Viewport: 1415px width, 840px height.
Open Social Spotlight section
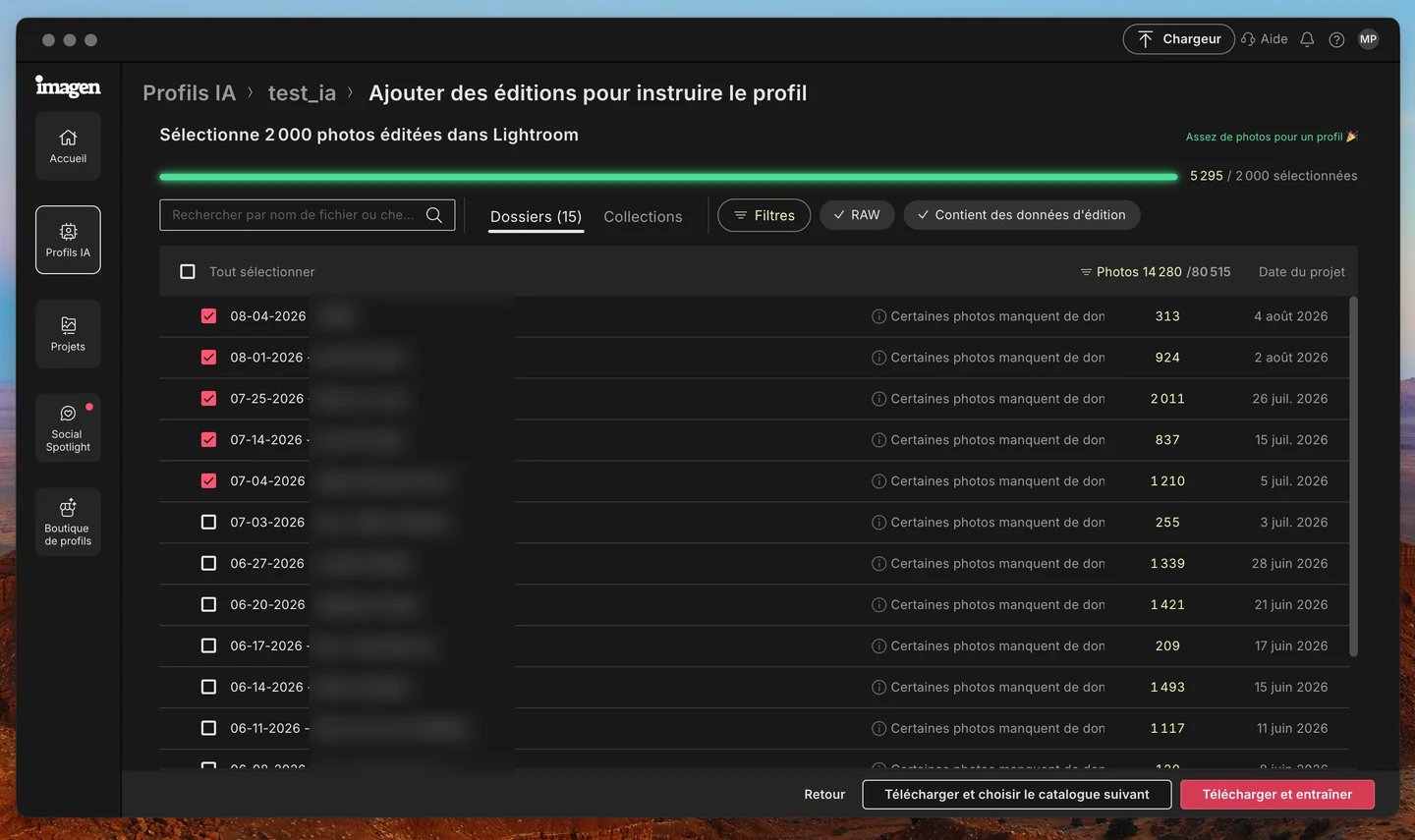tap(68, 428)
